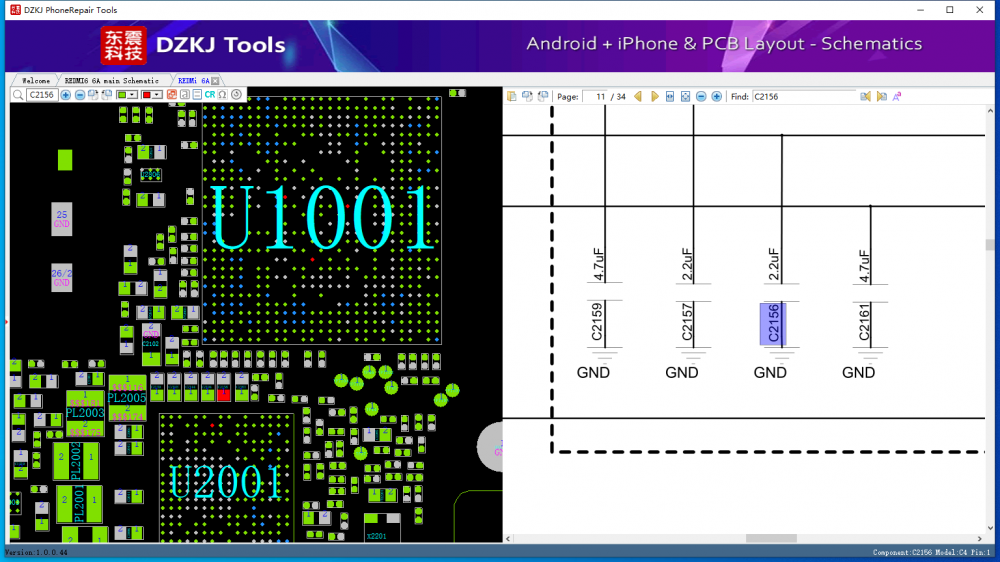Select the PL2003 inductor on PCB
1000x562 pixels.
click(x=85, y=413)
